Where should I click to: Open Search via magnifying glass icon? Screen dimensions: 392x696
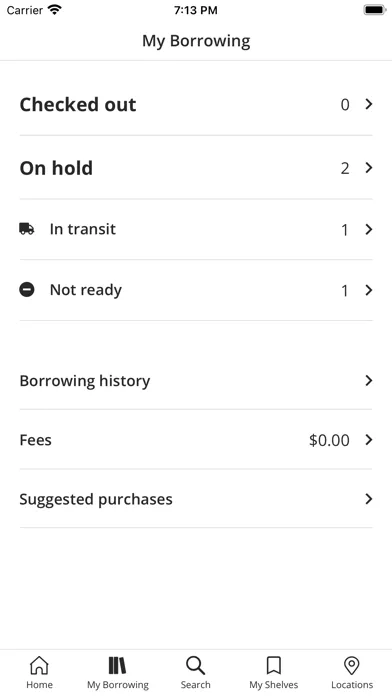click(195, 665)
